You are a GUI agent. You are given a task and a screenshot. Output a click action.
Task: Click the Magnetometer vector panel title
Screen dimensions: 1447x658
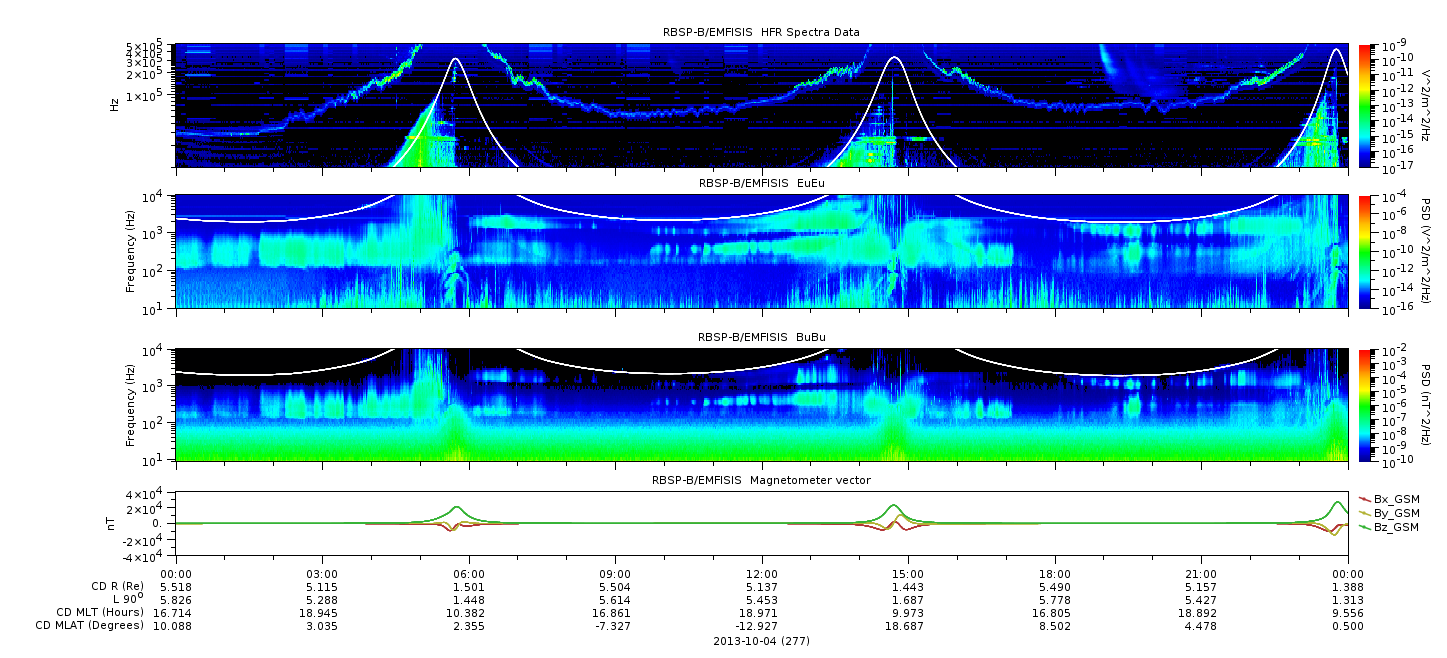(761, 480)
